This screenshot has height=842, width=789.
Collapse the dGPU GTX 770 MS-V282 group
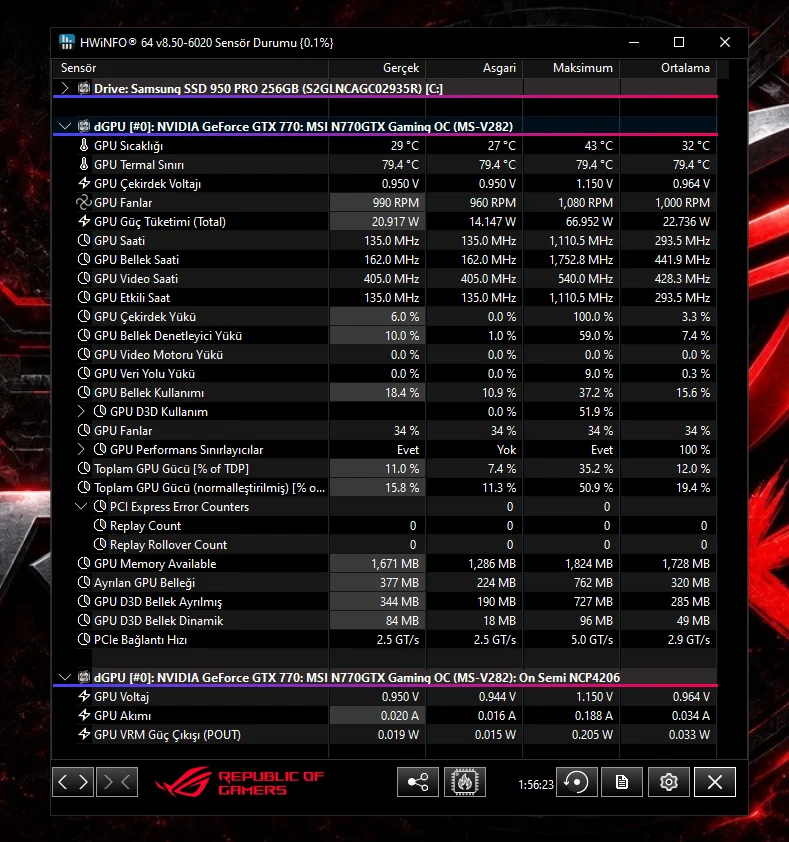coord(65,126)
